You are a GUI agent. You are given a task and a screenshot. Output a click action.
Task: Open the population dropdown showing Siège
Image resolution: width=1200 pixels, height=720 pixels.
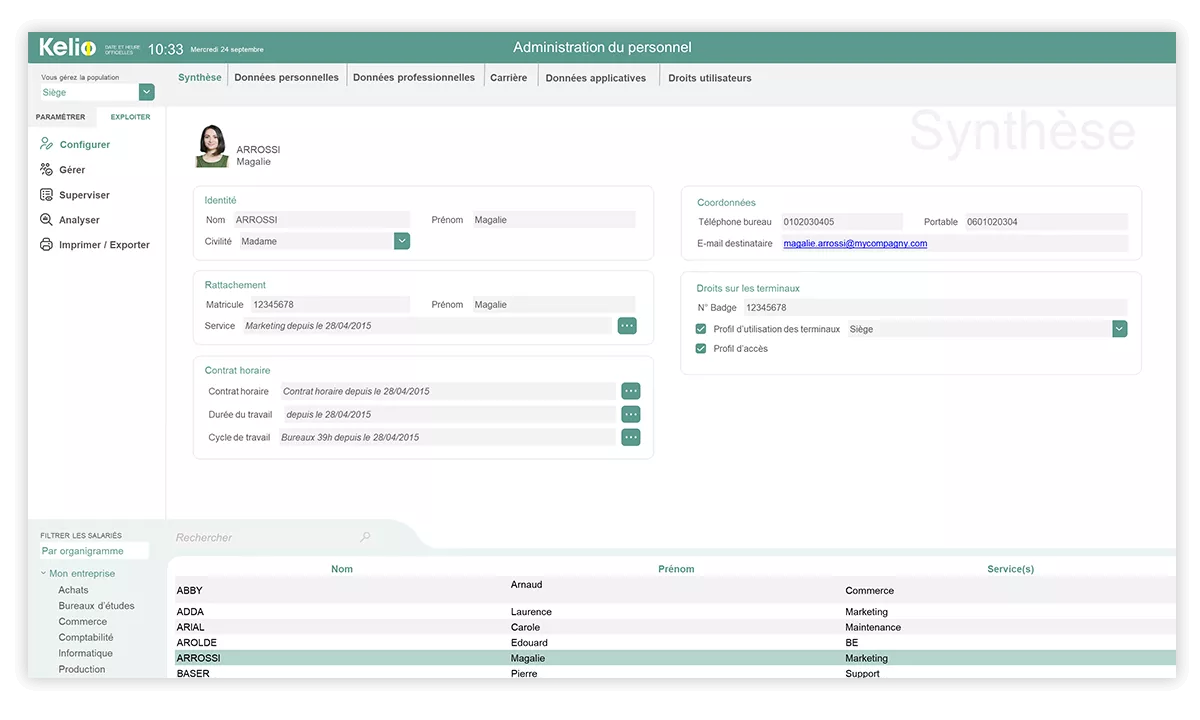[x=146, y=91]
